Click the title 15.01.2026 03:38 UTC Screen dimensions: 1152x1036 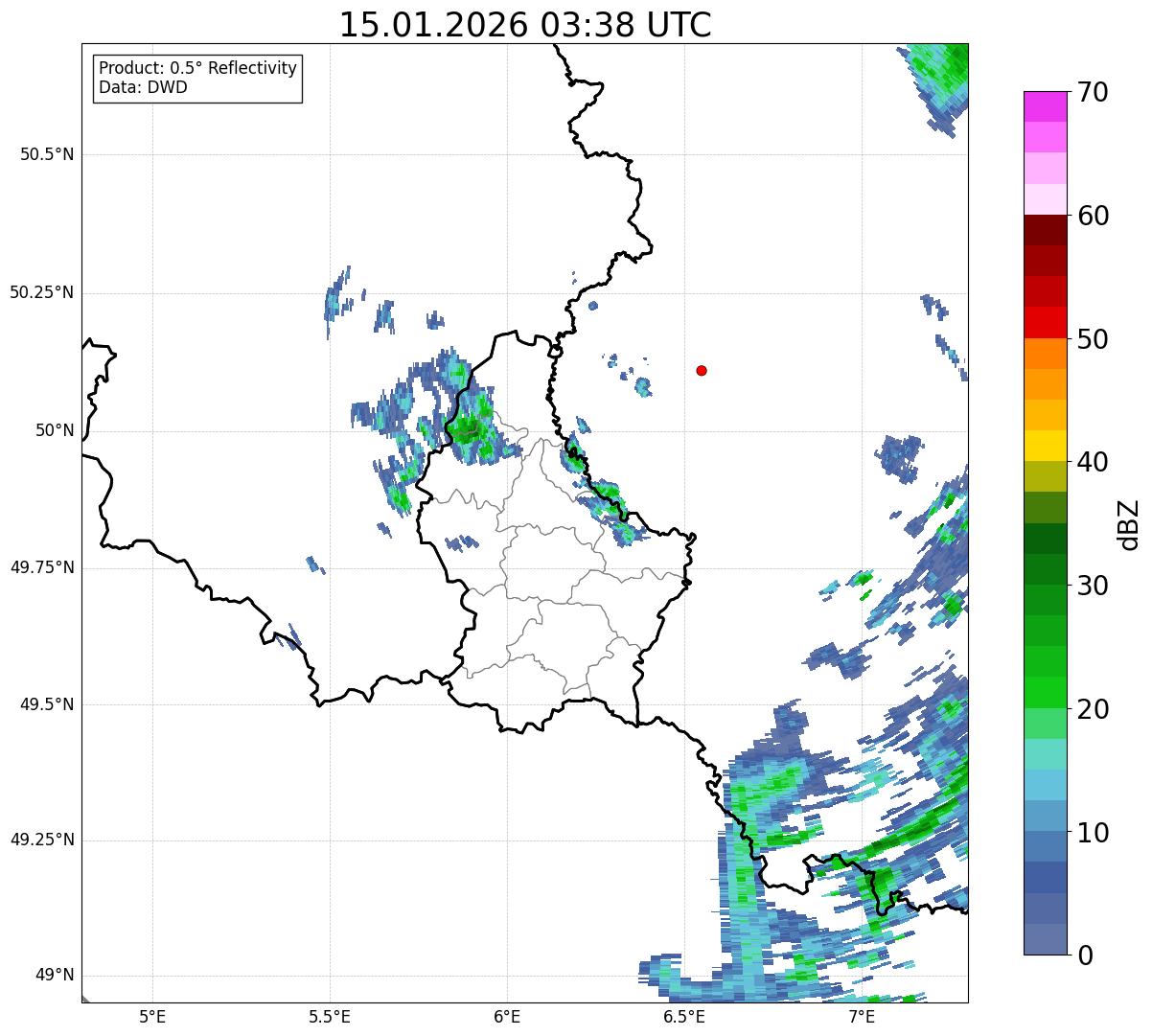coord(525,25)
